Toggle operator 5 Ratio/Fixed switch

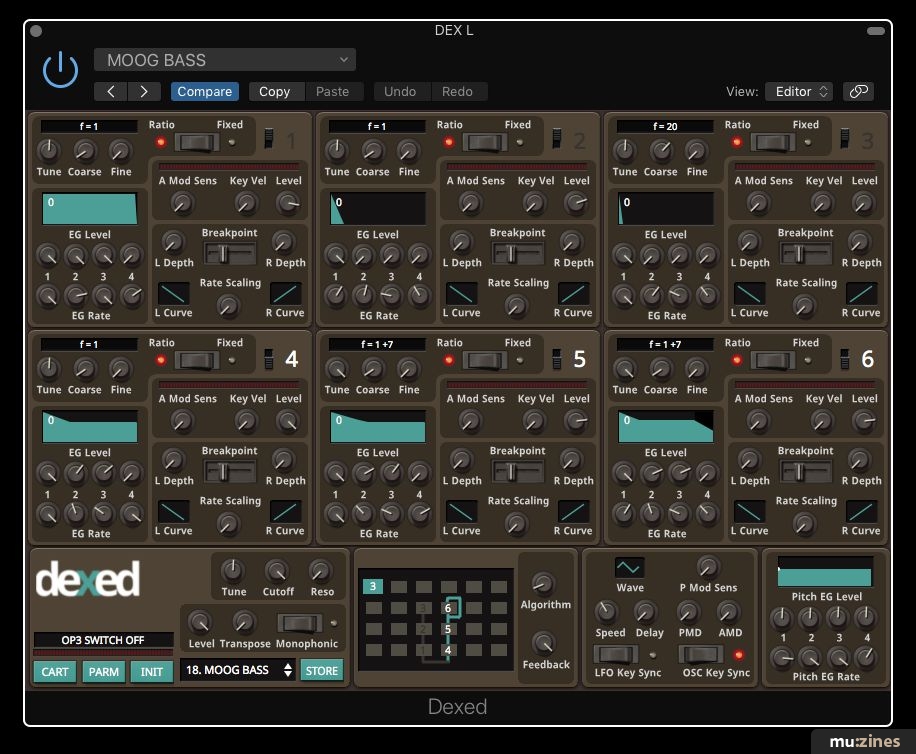coord(485,360)
